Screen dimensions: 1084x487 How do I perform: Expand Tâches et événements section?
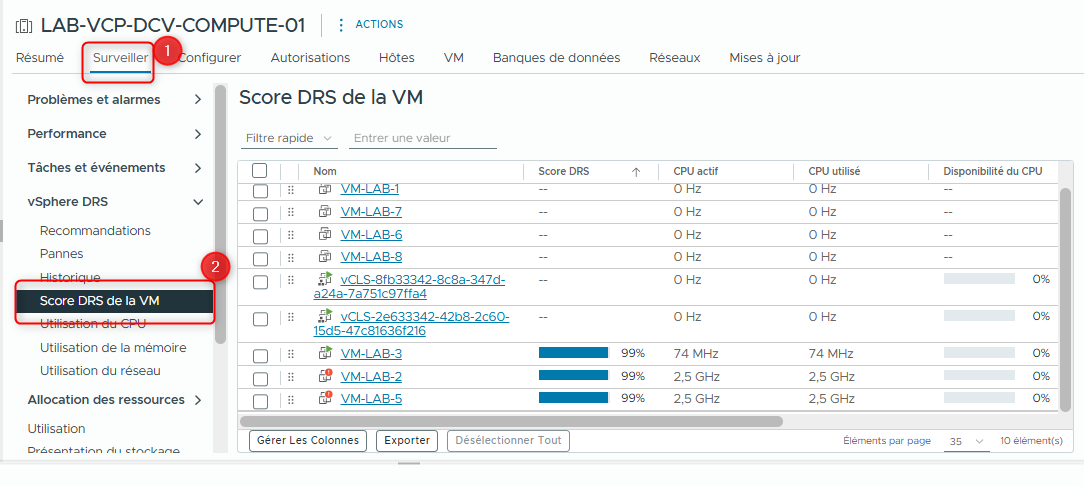pyautogui.click(x=198, y=167)
